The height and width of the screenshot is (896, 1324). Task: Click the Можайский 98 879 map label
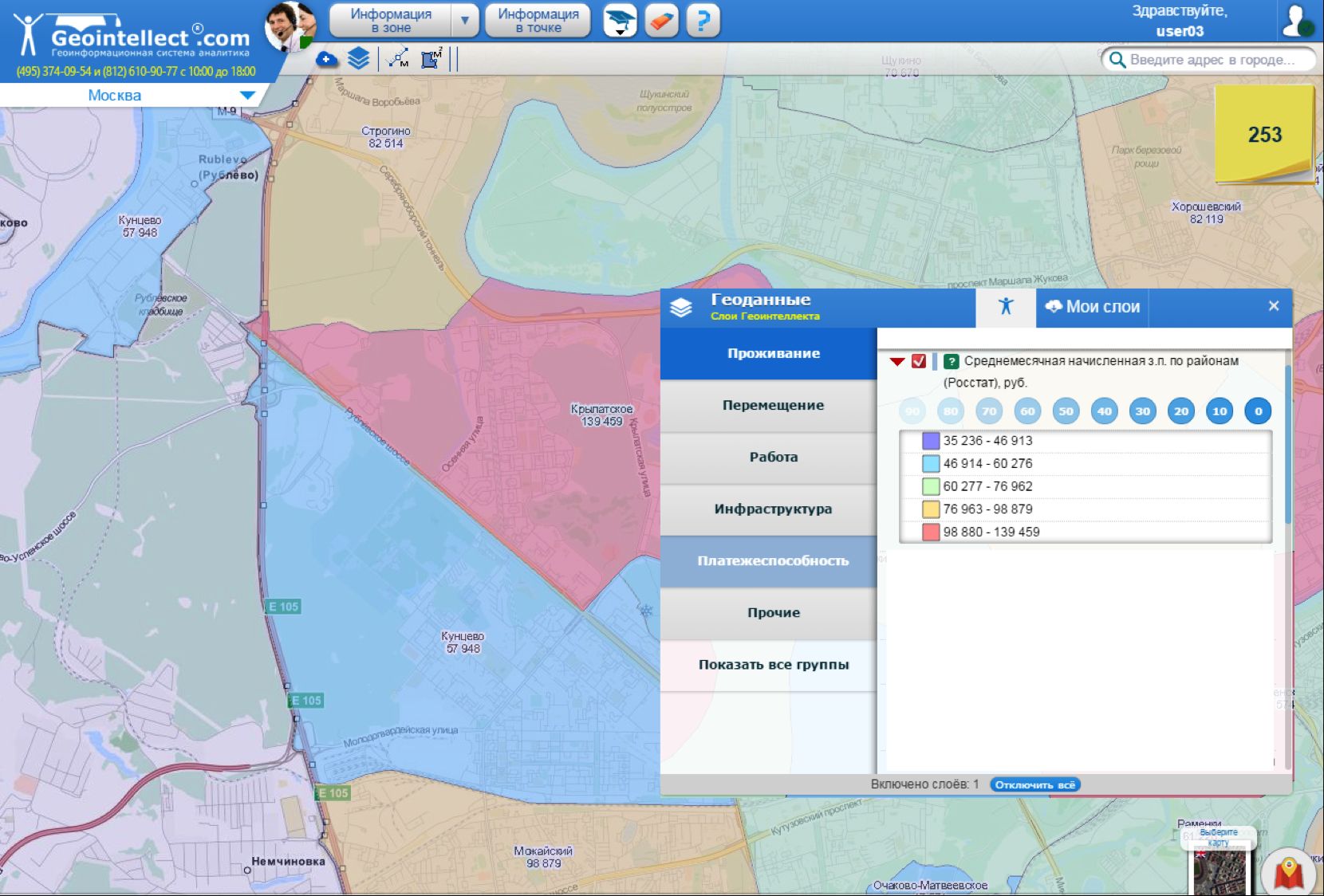pyautogui.click(x=543, y=857)
